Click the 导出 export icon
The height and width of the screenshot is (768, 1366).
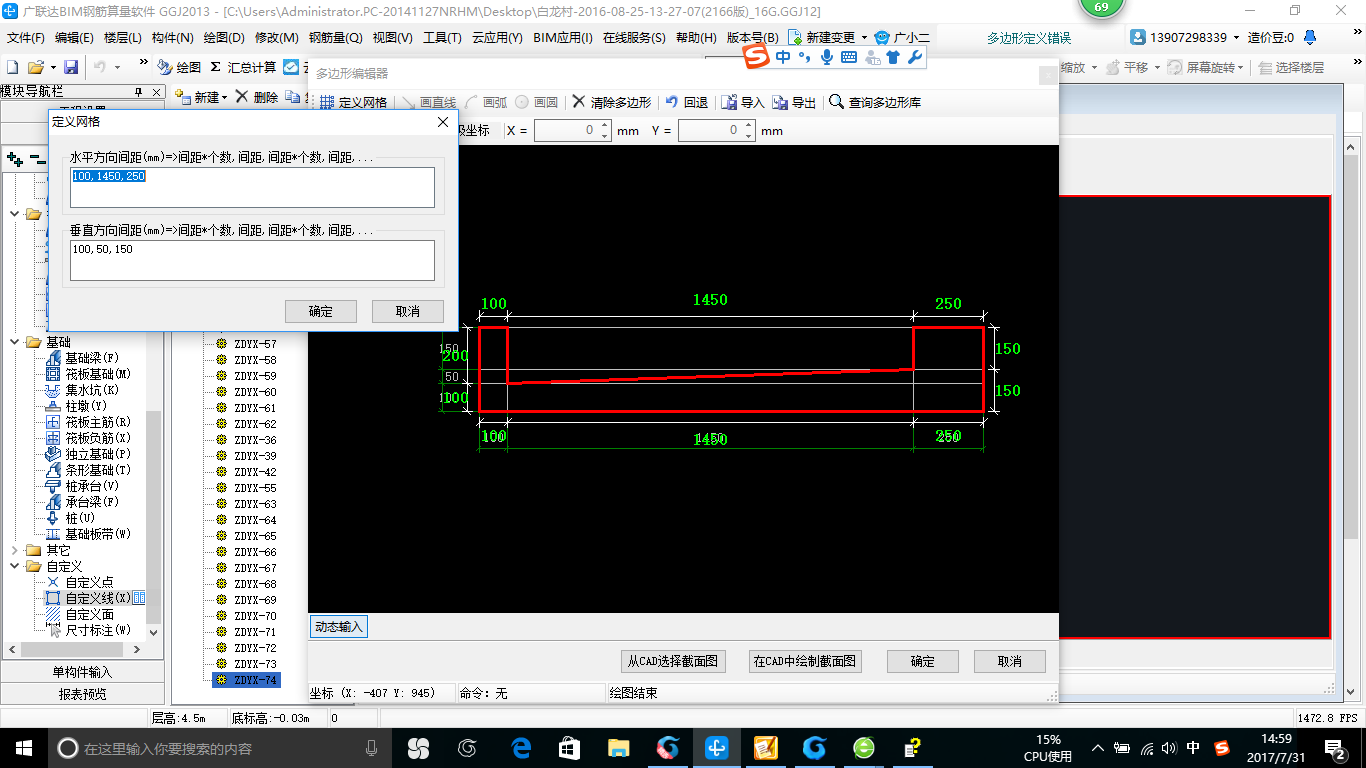click(795, 102)
